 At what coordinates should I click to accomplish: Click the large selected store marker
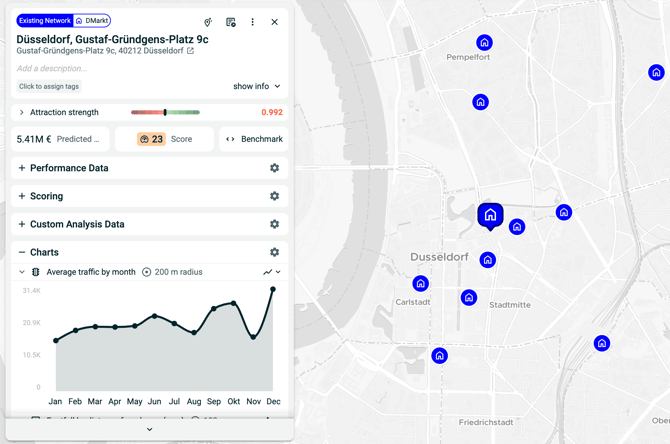point(490,215)
